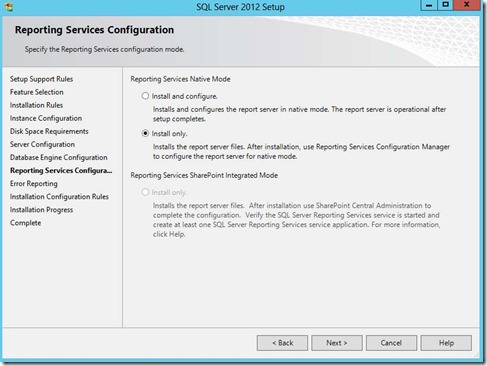The height and width of the screenshot is (366, 487).
Task: Go to 'Feature Selection' step
Action: point(37,92)
